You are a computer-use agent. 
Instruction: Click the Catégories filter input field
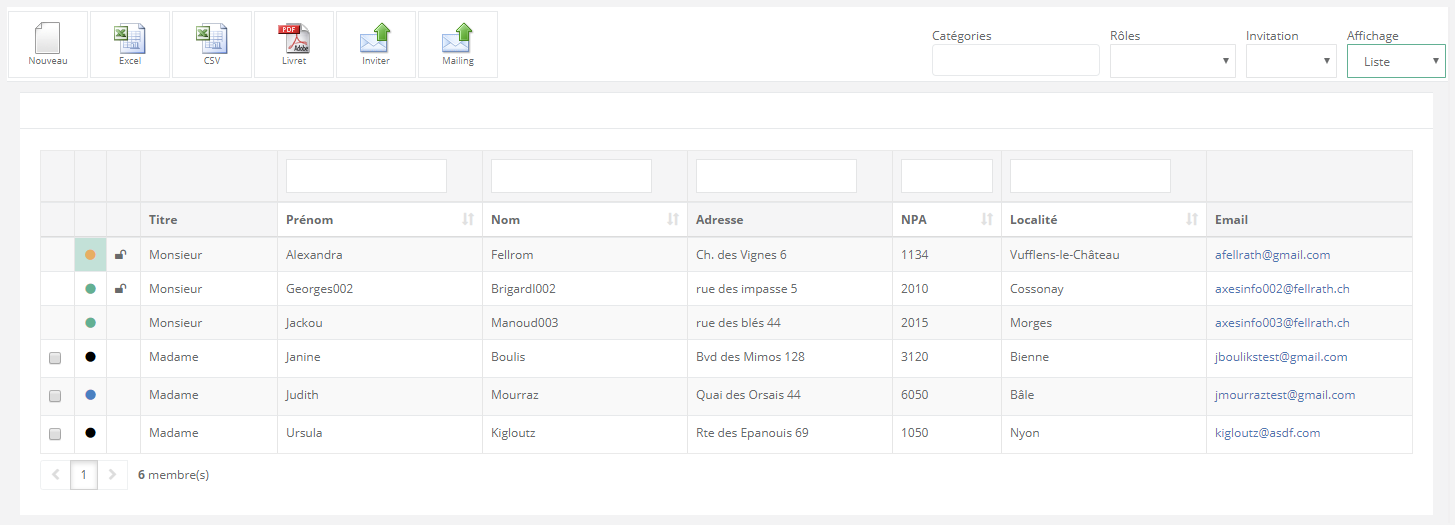pyautogui.click(x=1015, y=61)
